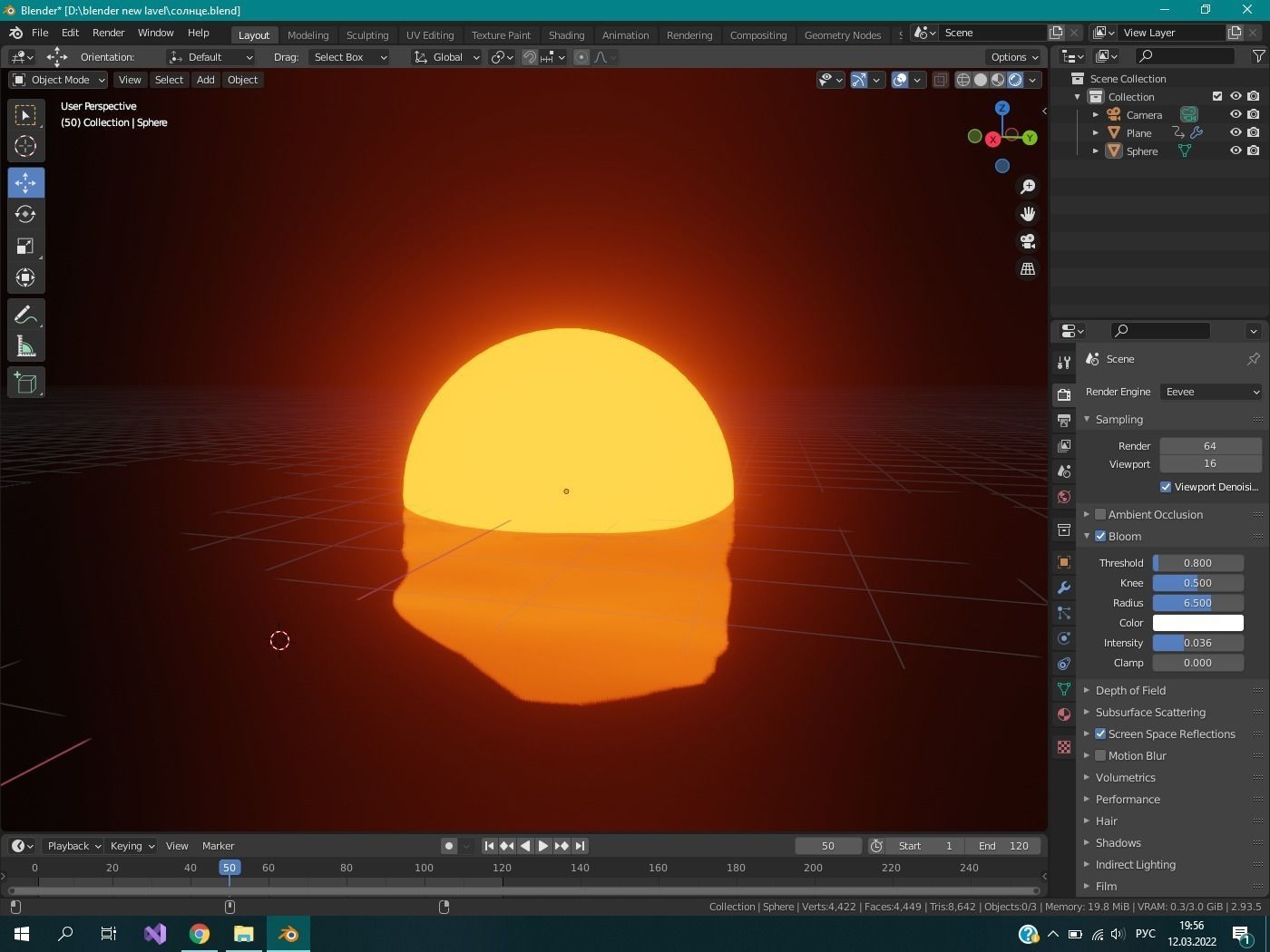The height and width of the screenshot is (952, 1270).
Task: Open the Bloom Color swatch
Action: [1198, 623]
